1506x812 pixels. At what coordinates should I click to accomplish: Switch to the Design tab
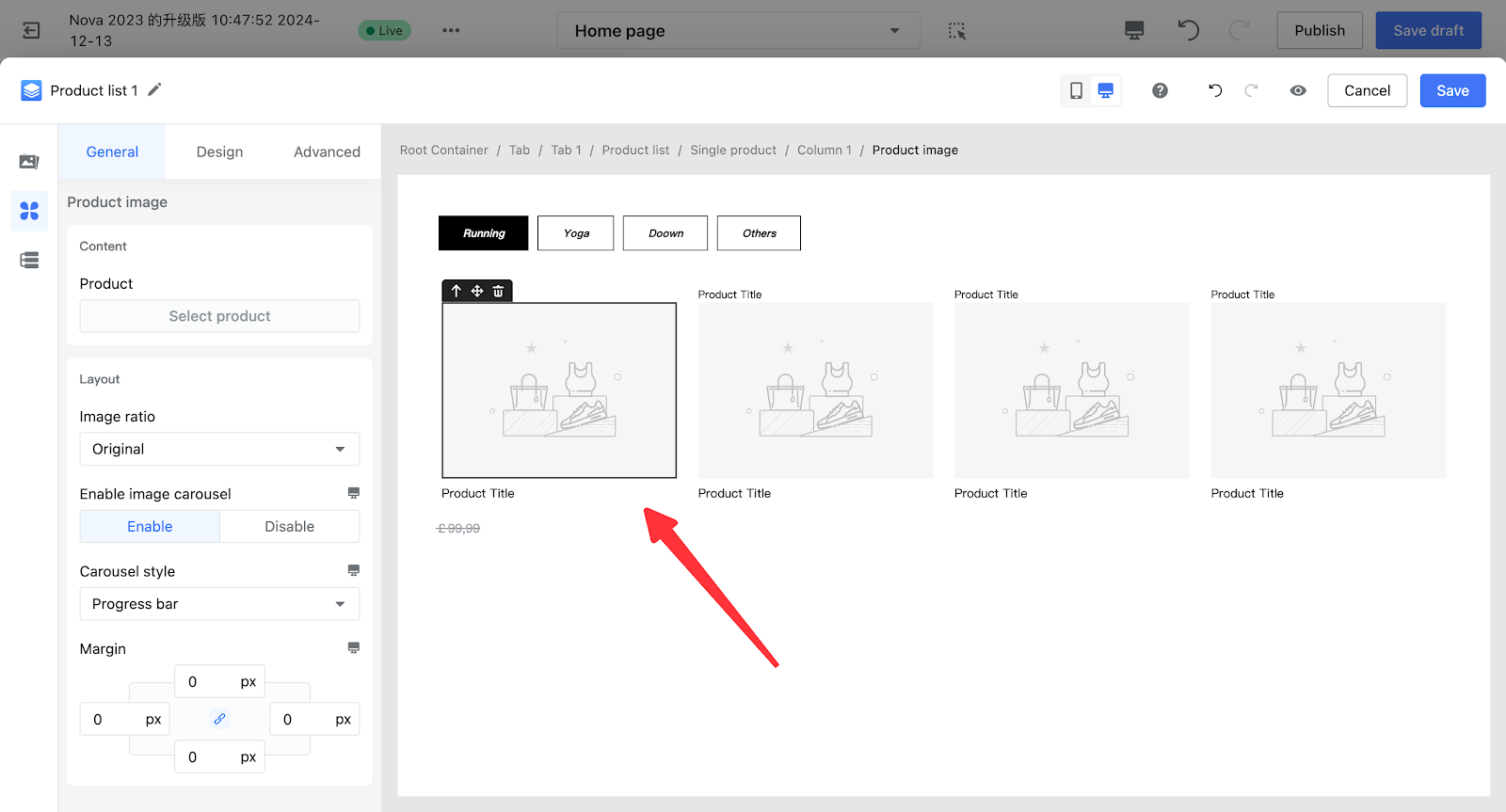click(219, 151)
